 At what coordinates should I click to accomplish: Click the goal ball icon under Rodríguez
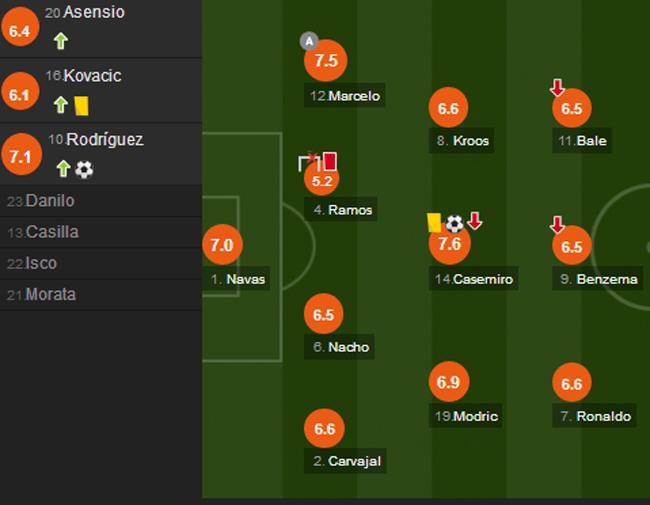84,169
